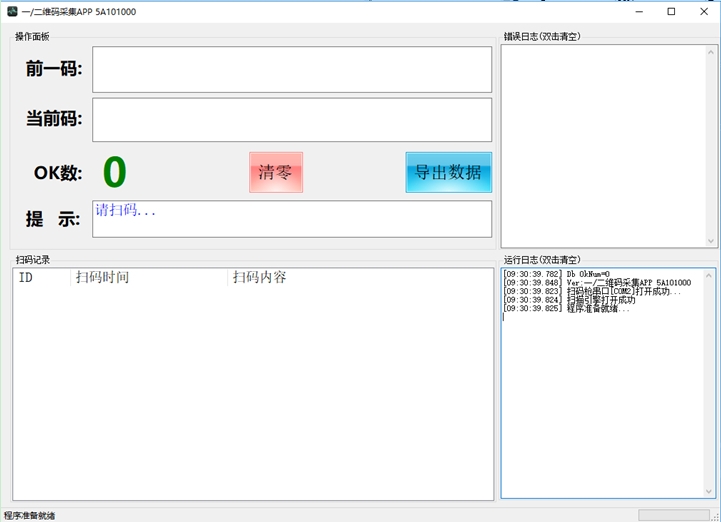Click the 错误日志 scrollbar down arrow
721x522 pixels.
[x=711, y=241]
